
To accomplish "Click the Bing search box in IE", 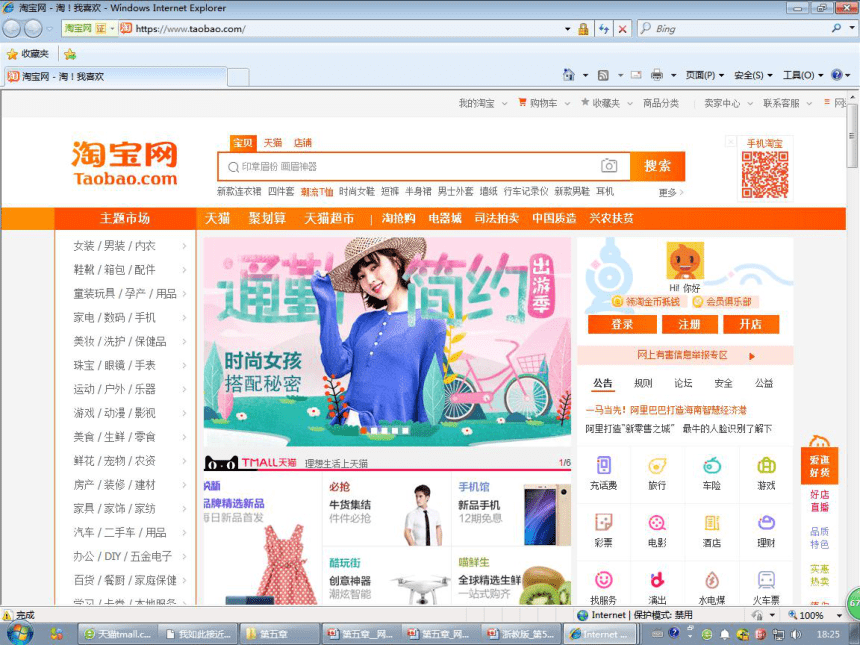I will click(x=739, y=29).
